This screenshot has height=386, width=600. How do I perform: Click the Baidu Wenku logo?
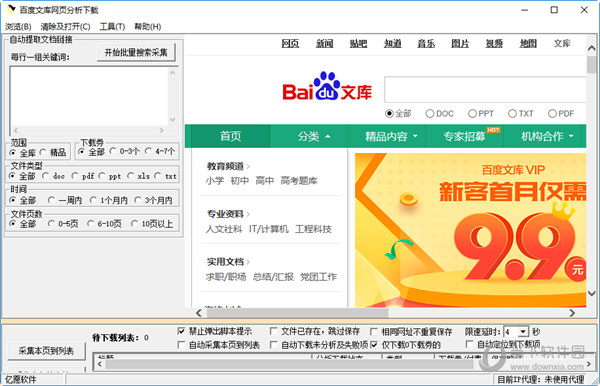[x=327, y=86]
